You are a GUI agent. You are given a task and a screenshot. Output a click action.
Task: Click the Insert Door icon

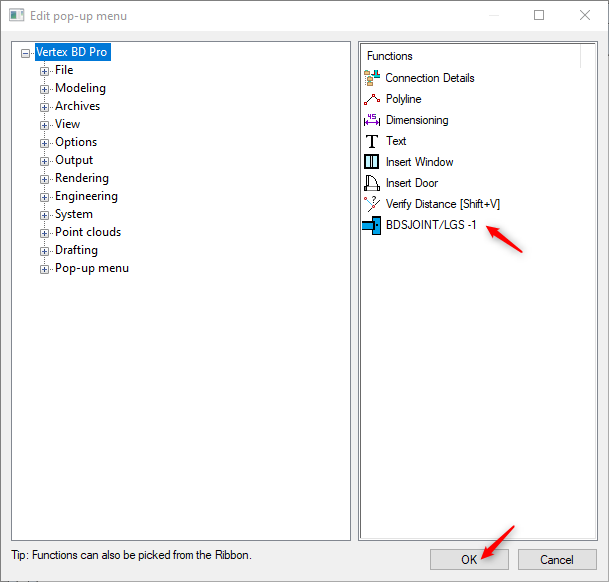point(372,183)
